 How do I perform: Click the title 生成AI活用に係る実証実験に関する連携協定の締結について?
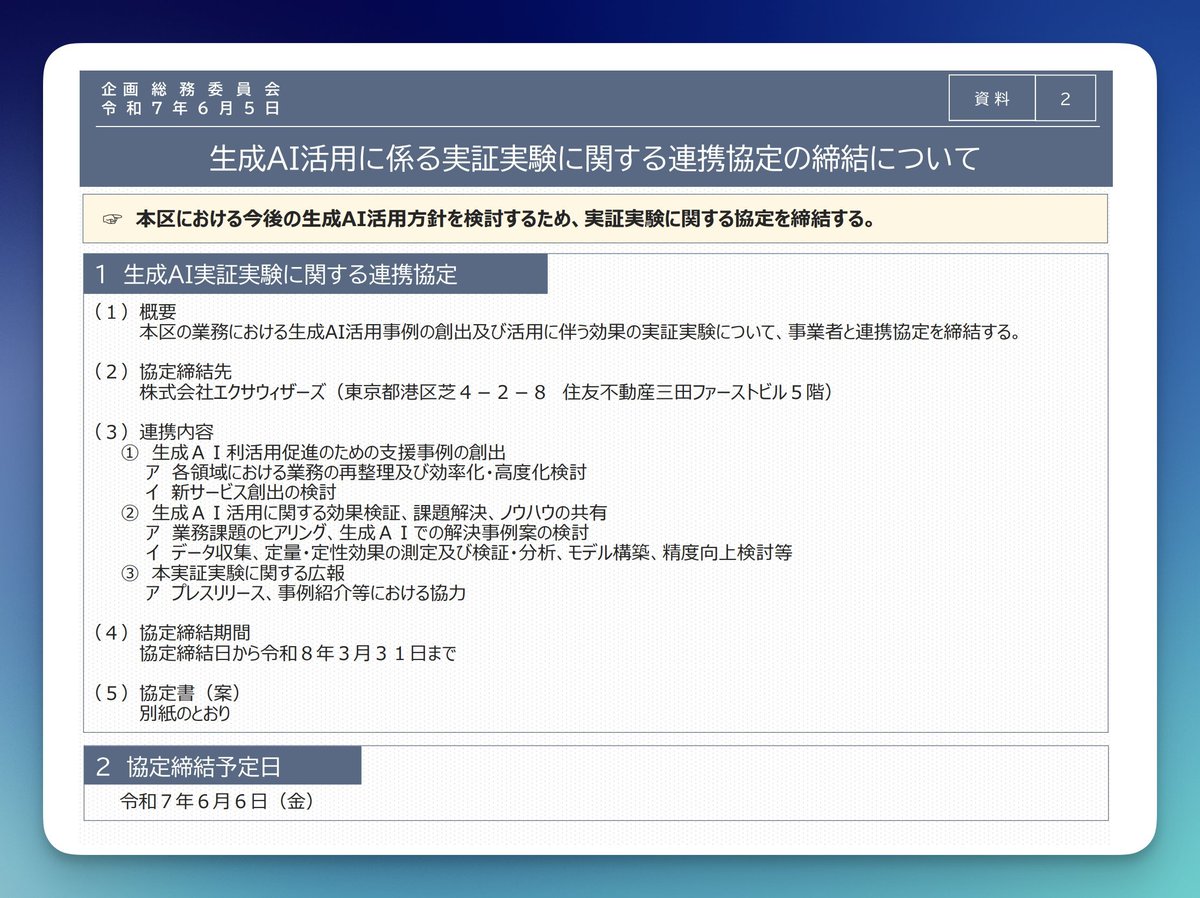594,157
